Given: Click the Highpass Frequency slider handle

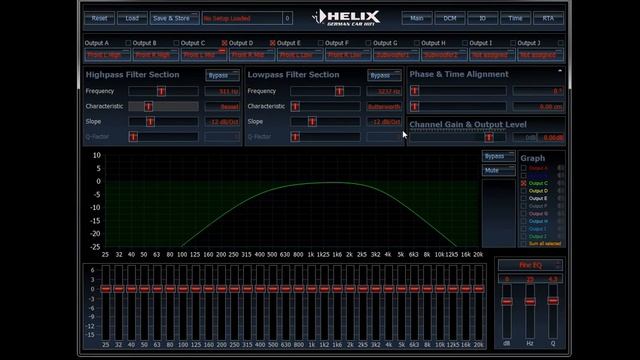Looking at the screenshot, I should [x=161, y=91].
